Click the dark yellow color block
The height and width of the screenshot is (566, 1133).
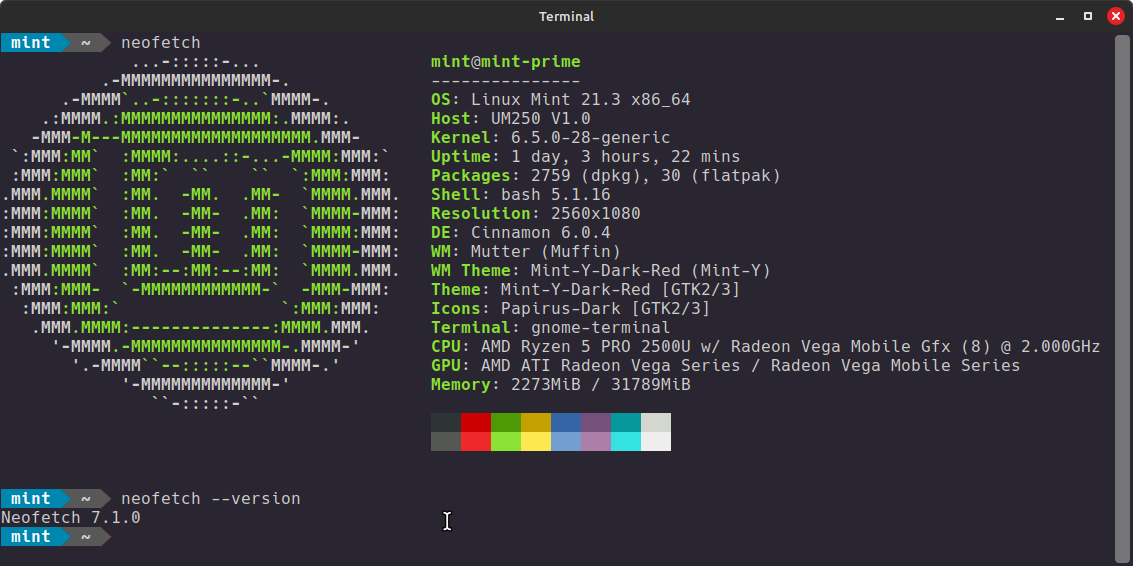coord(535,423)
